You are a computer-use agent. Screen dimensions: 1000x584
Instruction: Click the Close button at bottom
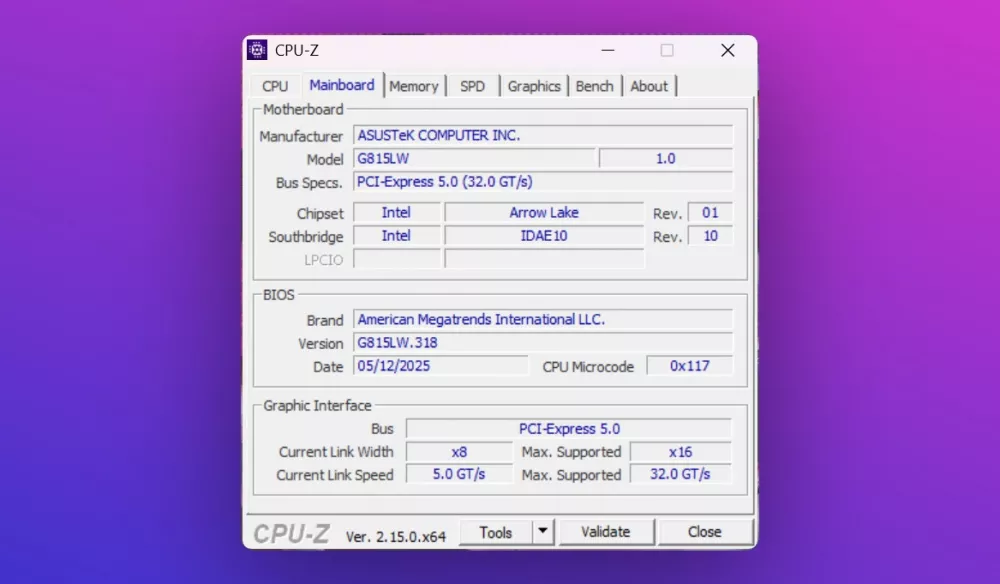(x=704, y=532)
